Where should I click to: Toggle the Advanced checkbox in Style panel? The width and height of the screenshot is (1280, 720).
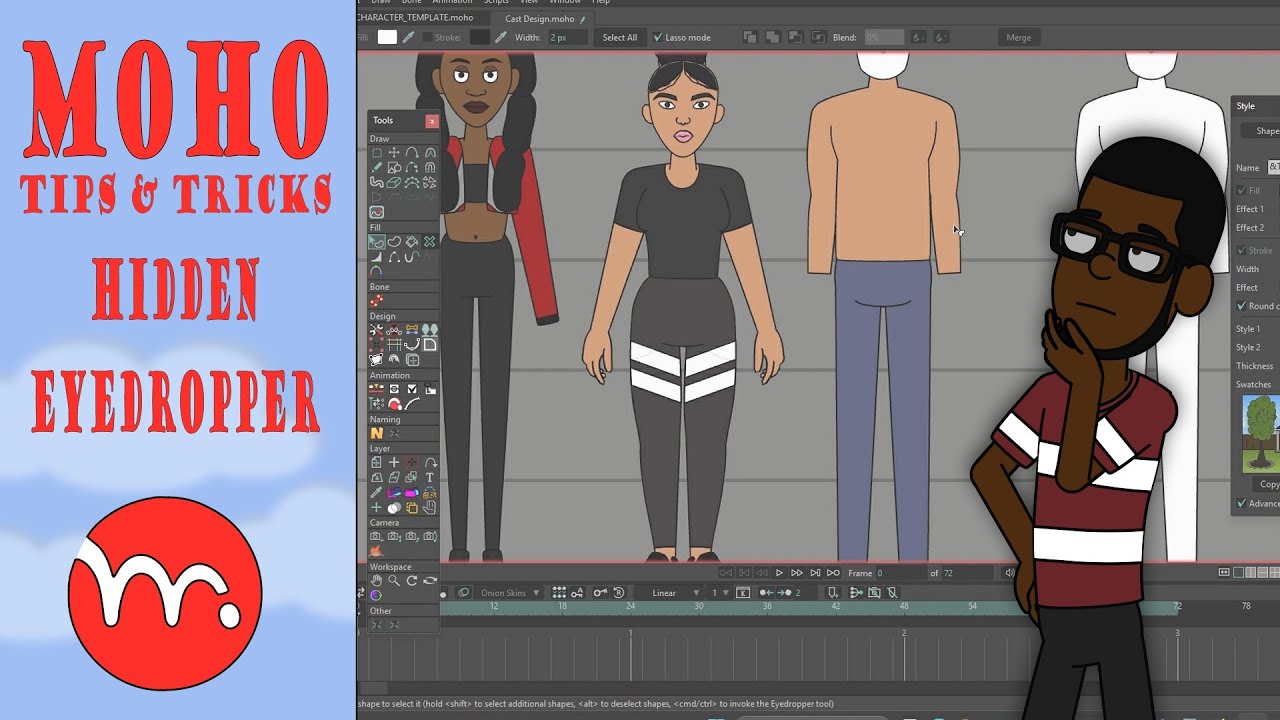point(1242,503)
